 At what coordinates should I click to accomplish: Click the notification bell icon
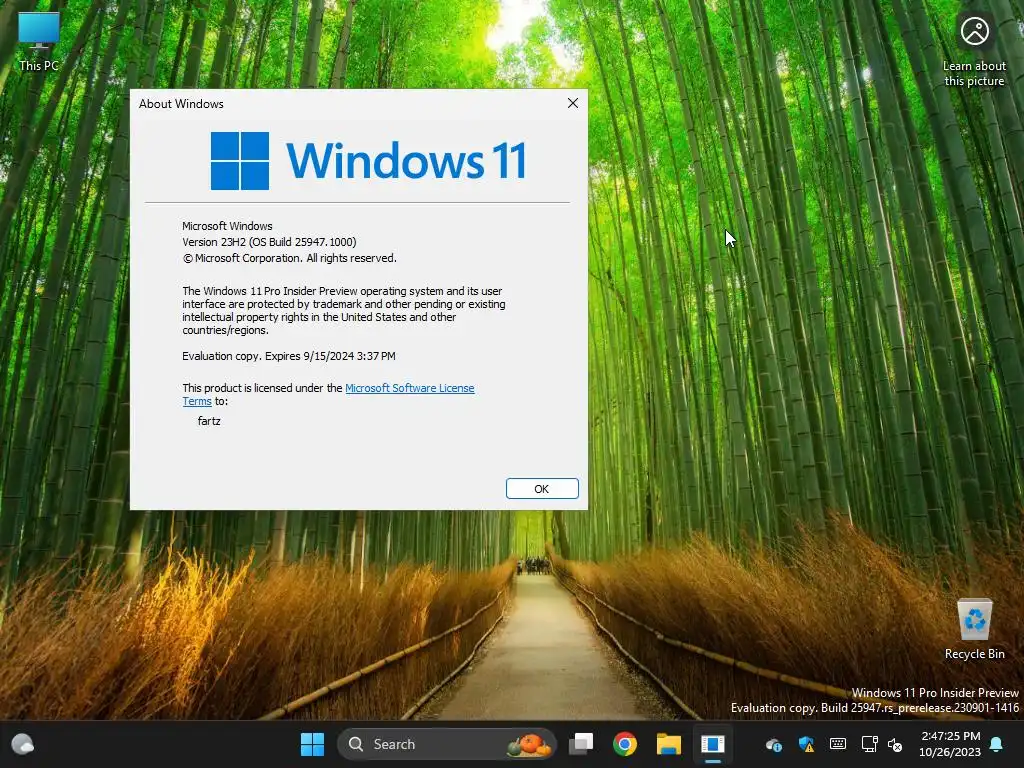point(997,744)
